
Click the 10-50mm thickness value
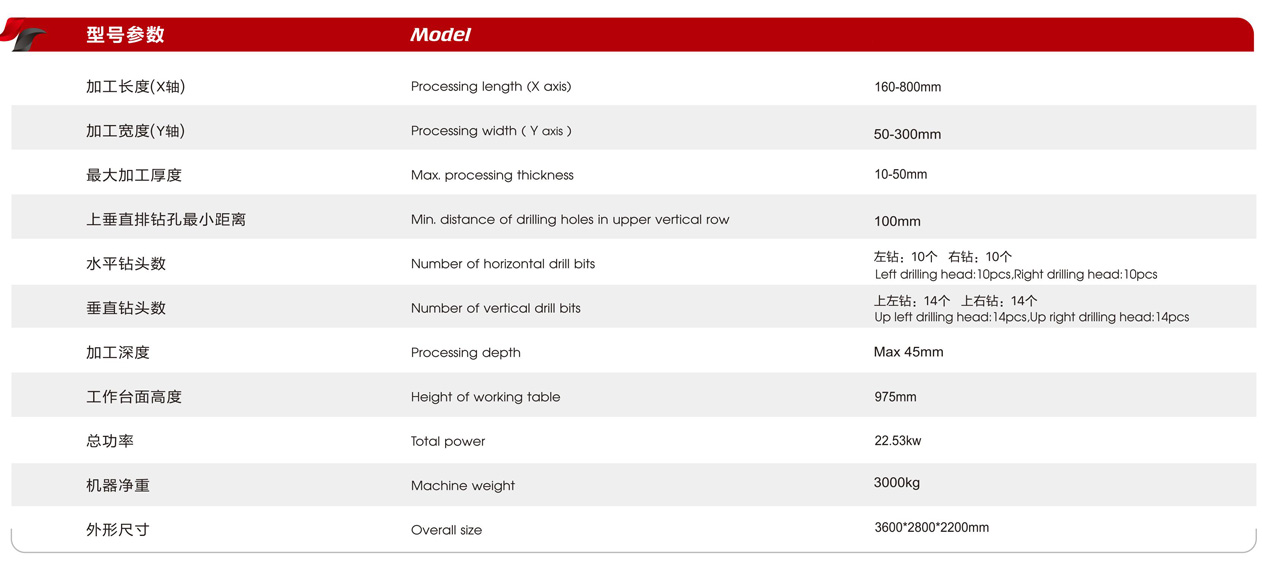(900, 174)
